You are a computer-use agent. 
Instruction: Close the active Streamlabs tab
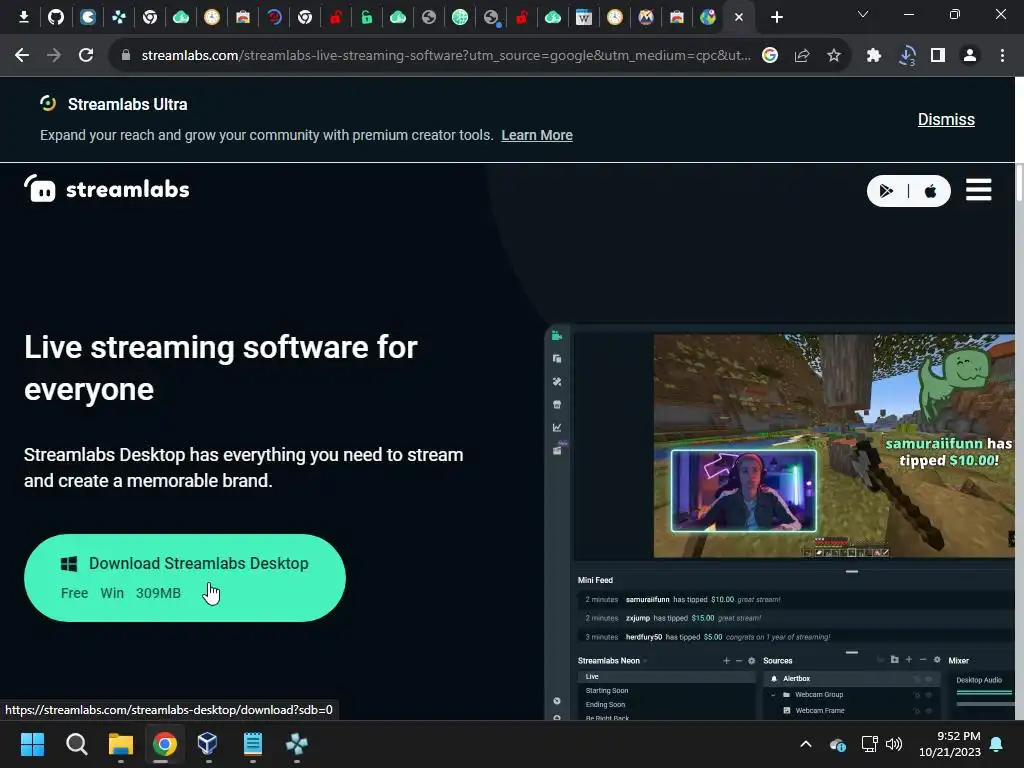point(739,18)
